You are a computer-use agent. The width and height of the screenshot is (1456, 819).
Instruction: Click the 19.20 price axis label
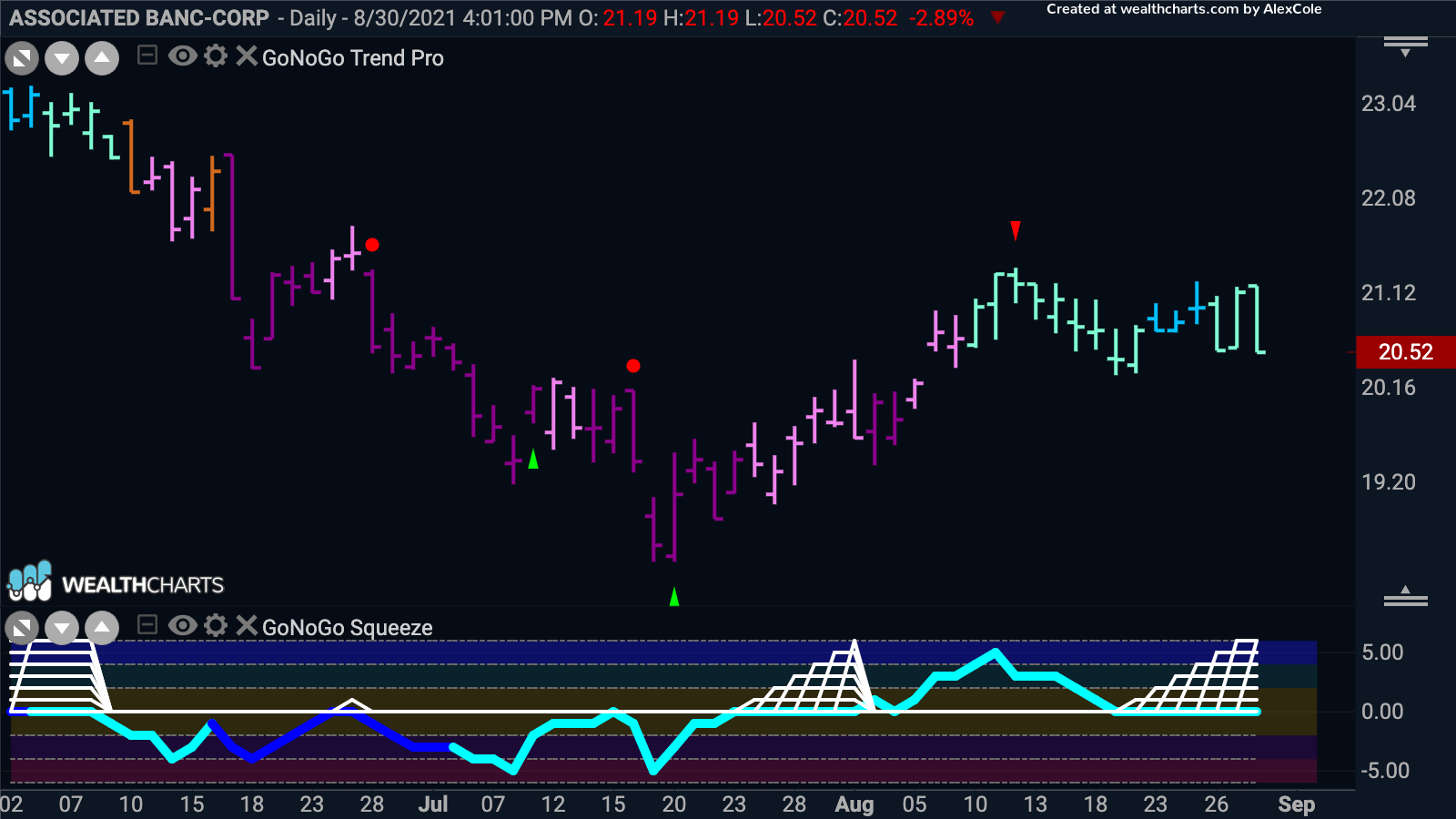(1389, 482)
